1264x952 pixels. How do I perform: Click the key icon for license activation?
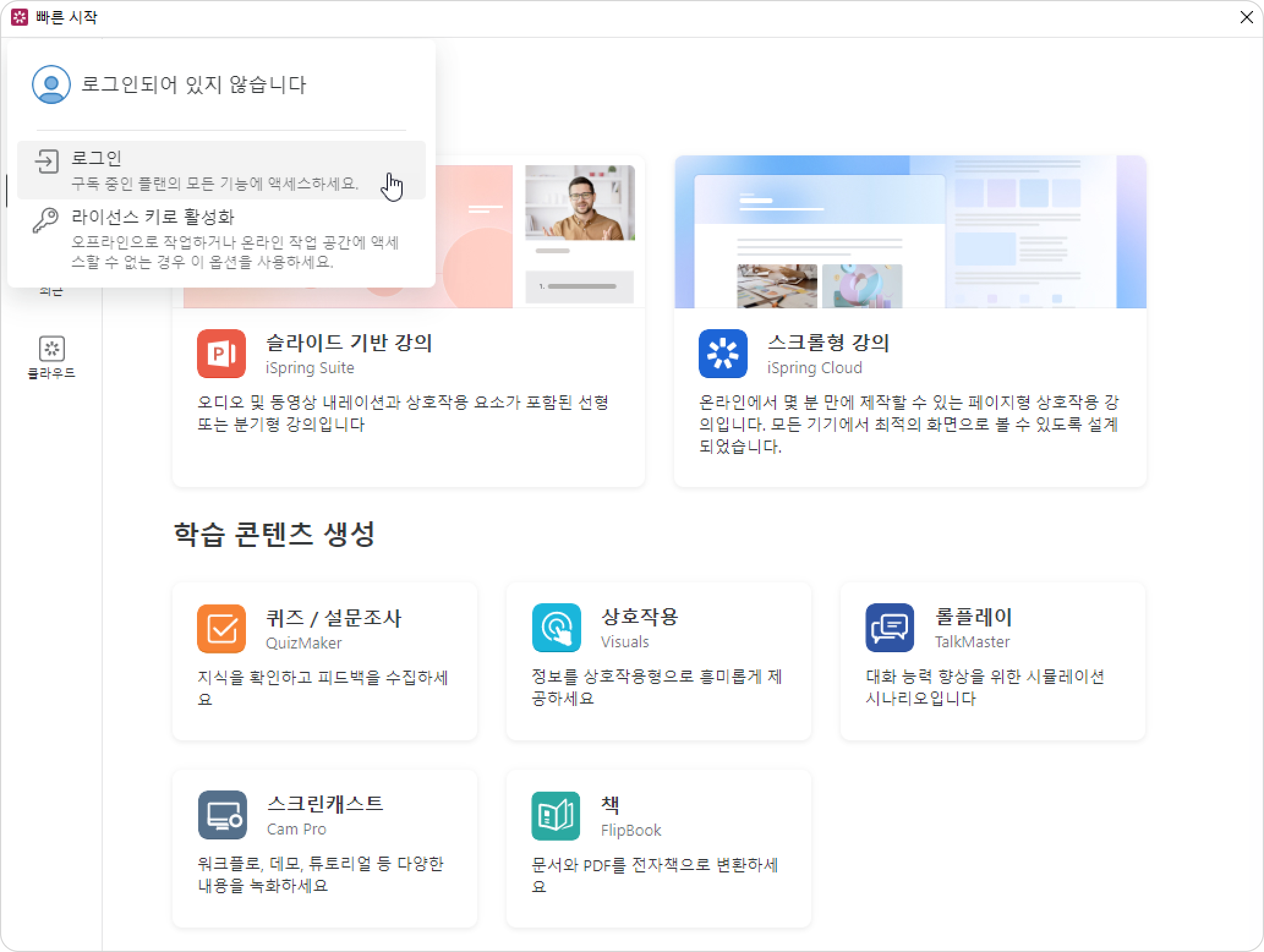[x=45, y=220]
